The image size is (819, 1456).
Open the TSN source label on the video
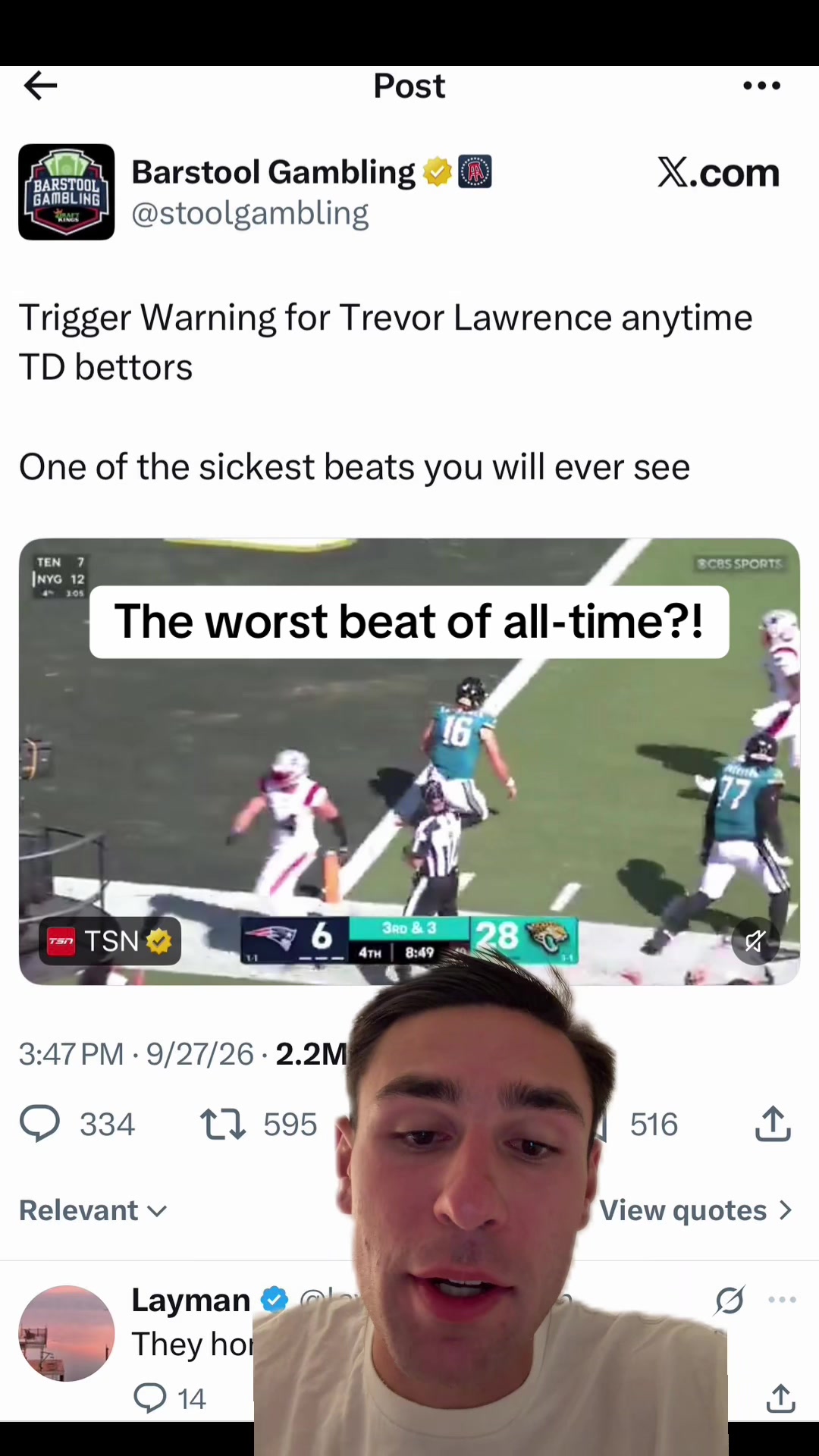pos(111,941)
